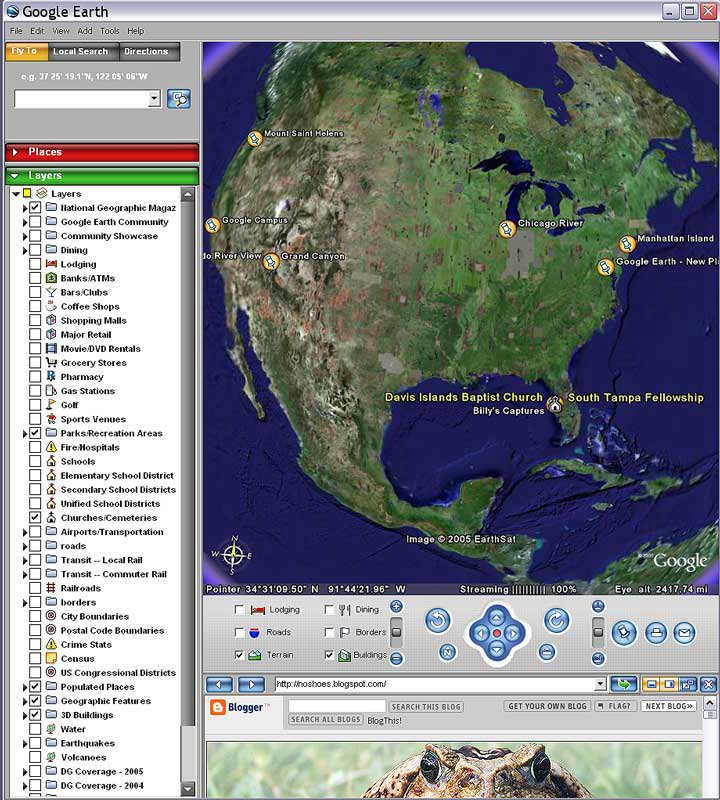Go forward in the embedded browser

coord(252,684)
